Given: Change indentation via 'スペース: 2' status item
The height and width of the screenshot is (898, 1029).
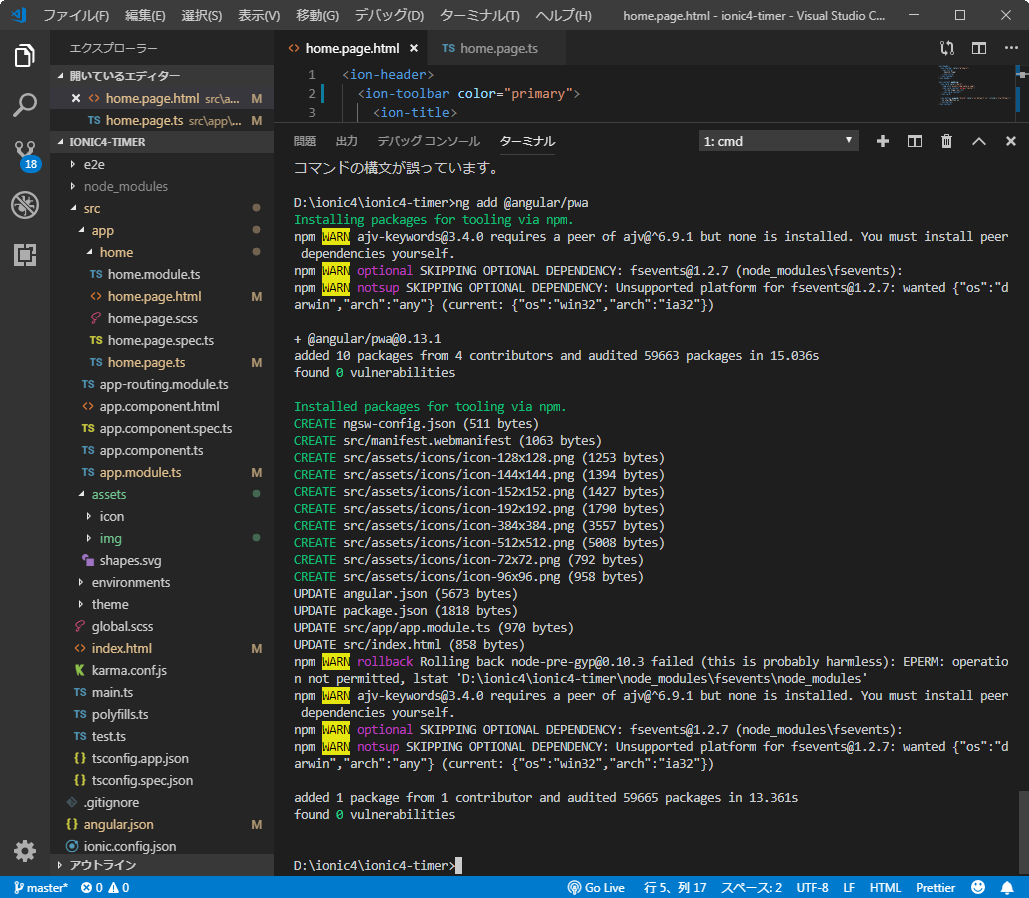Looking at the screenshot, I should point(751,887).
